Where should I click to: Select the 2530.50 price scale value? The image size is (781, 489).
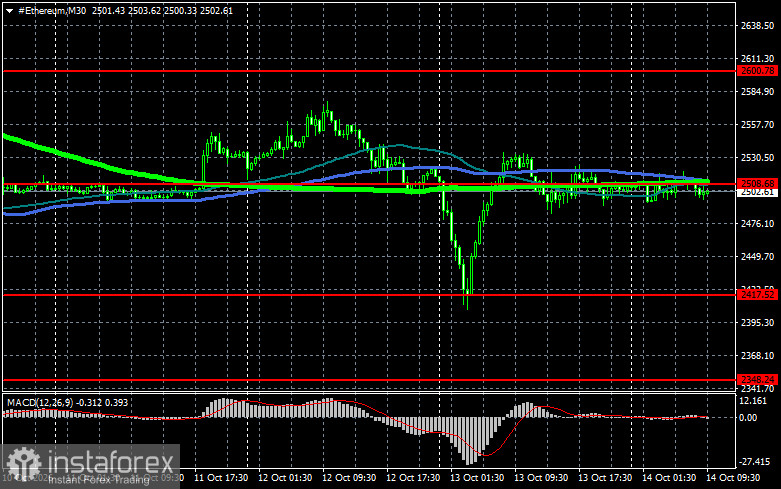pyautogui.click(x=757, y=157)
